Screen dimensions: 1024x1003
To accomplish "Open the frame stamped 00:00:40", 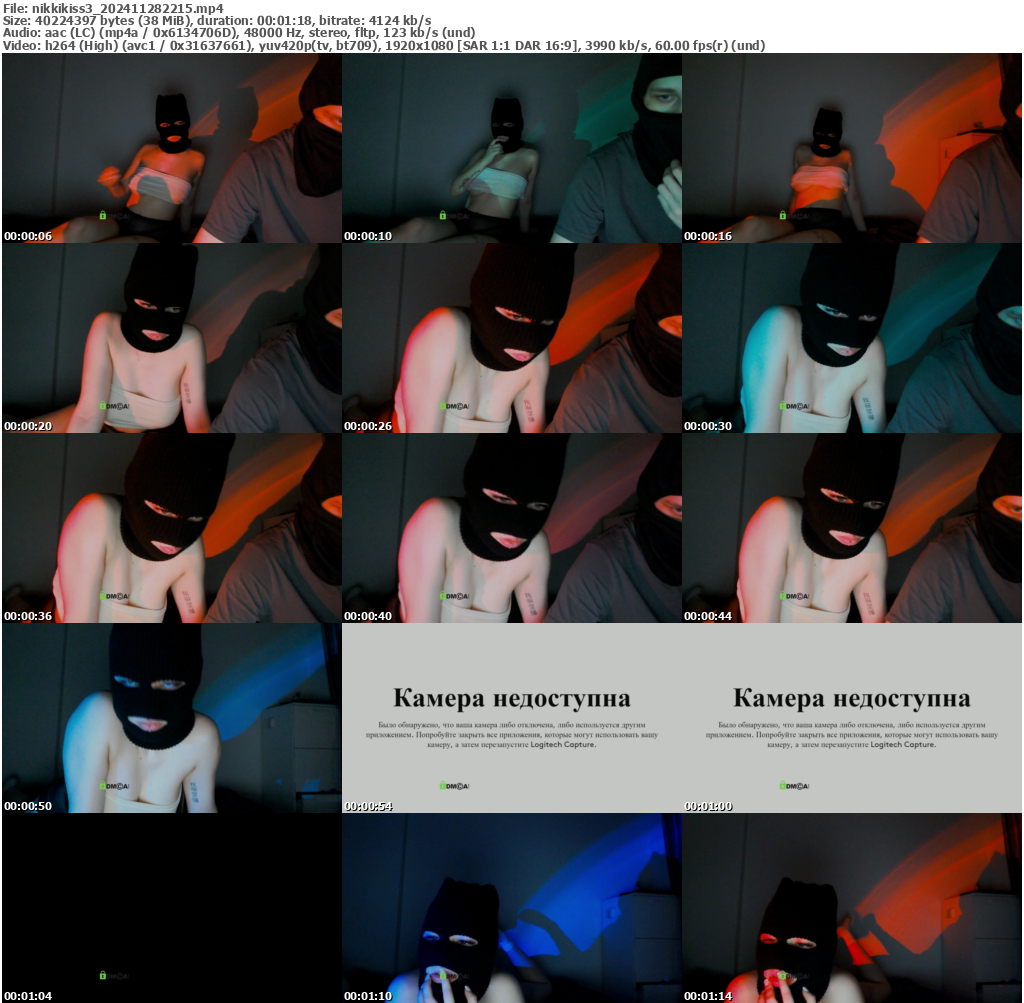I will 512,528.
